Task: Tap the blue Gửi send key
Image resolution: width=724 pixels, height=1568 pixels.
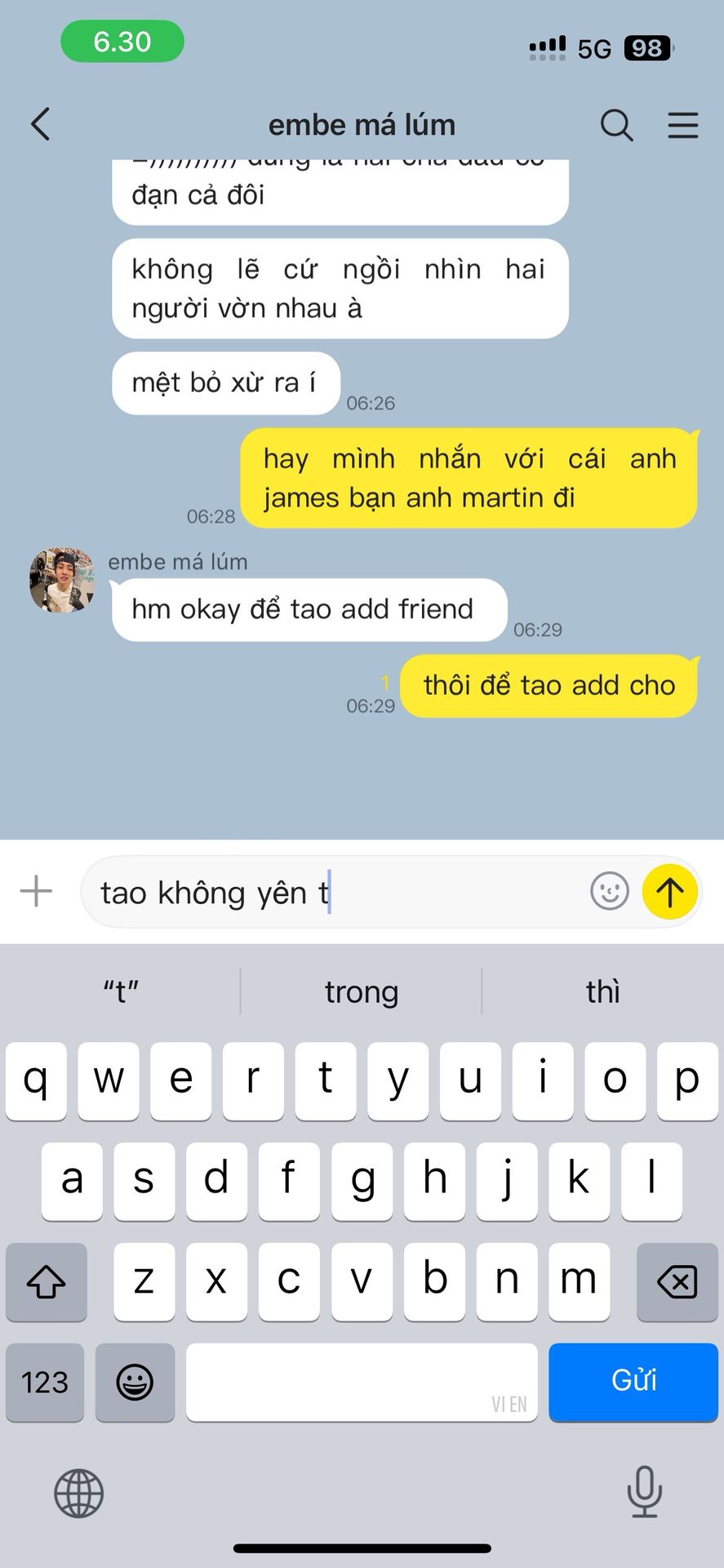Action: pyautogui.click(x=633, y=1382)
